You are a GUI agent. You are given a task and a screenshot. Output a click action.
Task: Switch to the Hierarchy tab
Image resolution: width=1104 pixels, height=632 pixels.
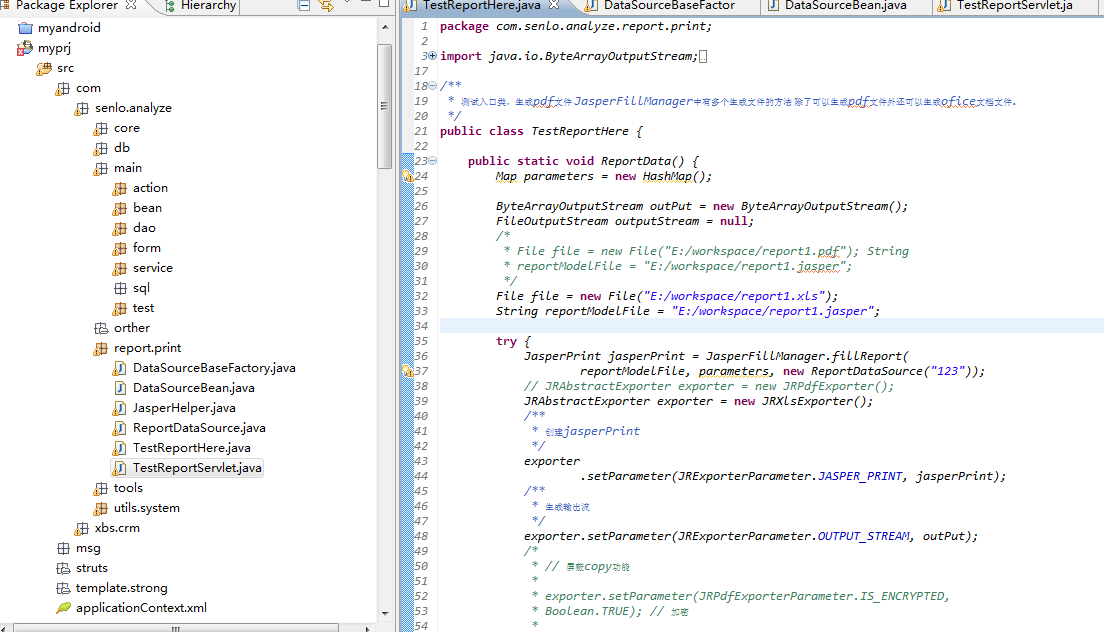click(x=207, y=6)
